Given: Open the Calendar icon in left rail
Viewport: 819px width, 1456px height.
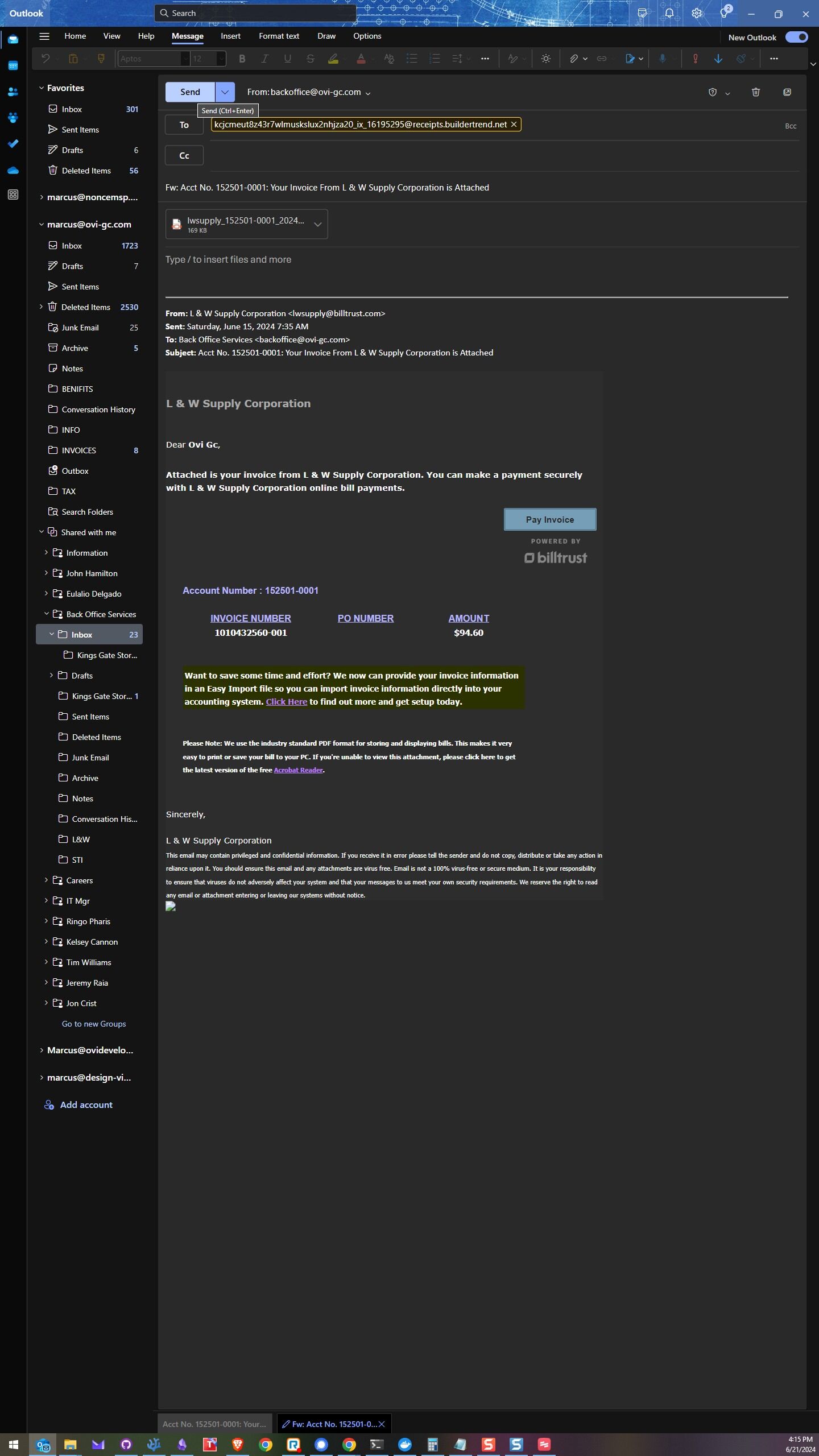Looking at the screenshot, I should (x=13, y=65).
